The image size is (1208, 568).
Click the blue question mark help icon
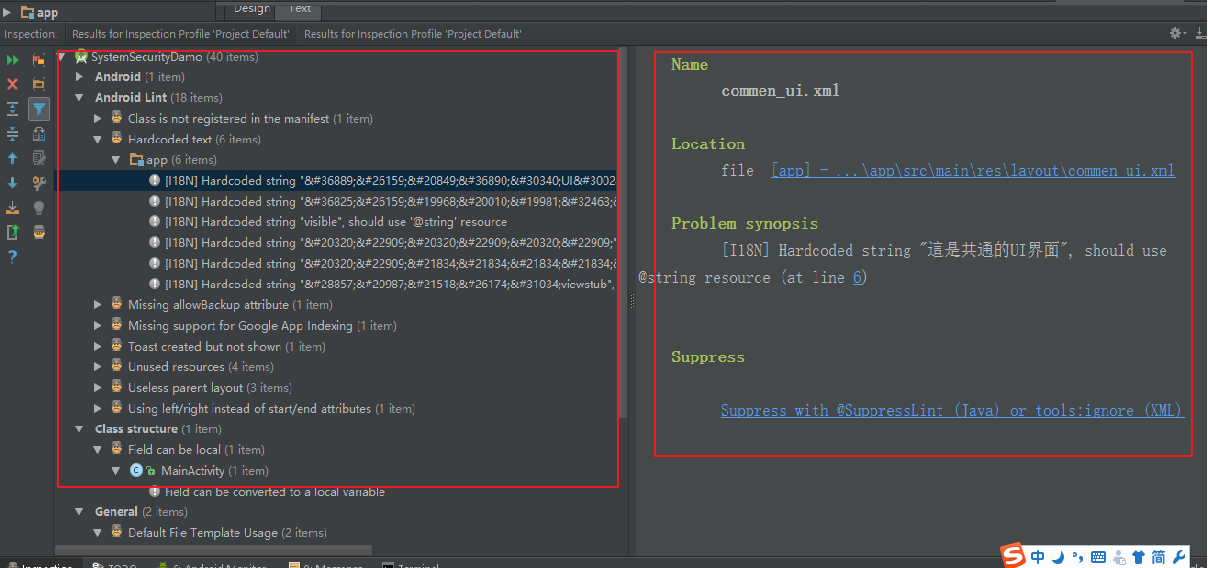click(x=13, y=257)
